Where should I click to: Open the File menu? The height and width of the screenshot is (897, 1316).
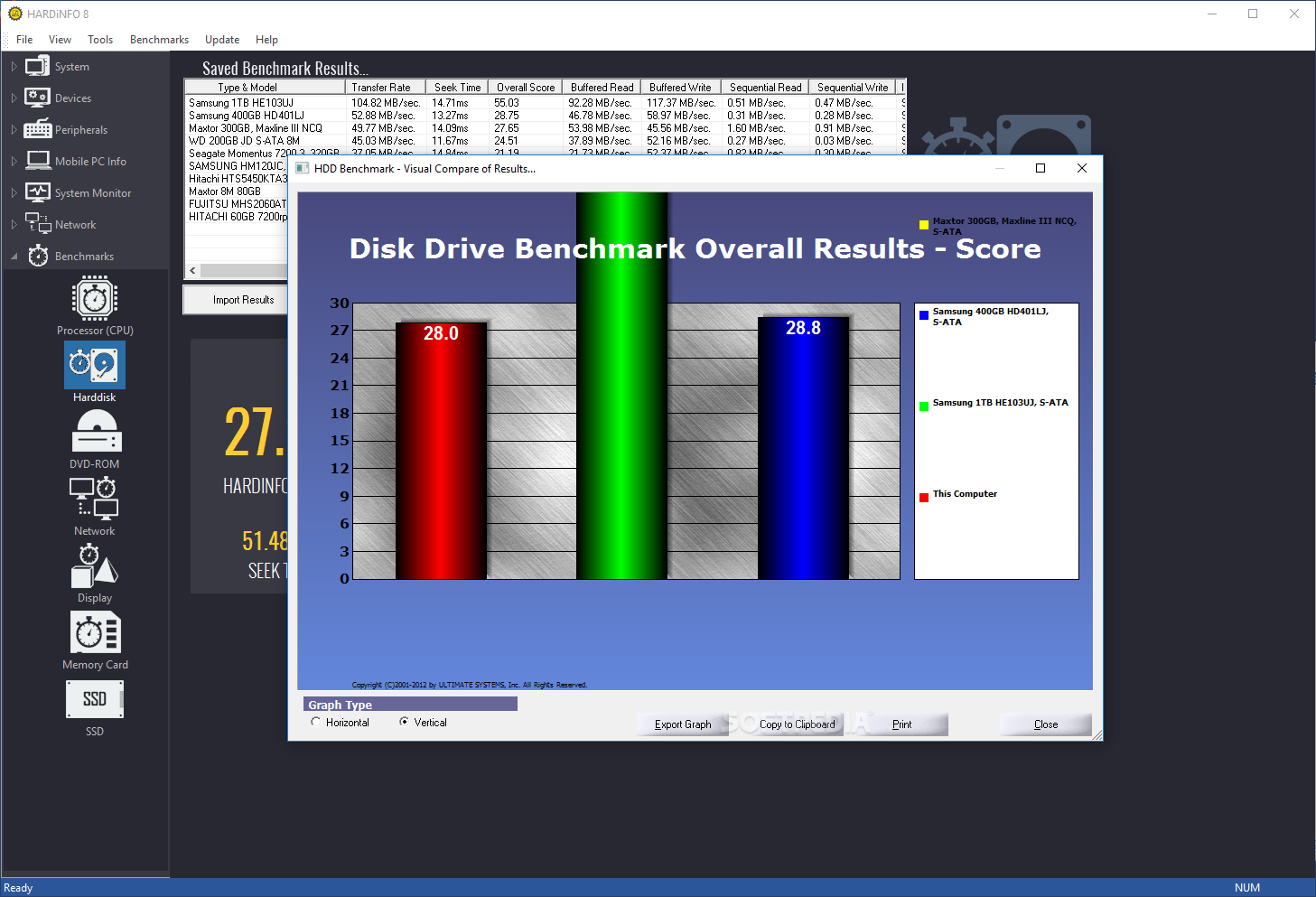click(x=24, y=40)
